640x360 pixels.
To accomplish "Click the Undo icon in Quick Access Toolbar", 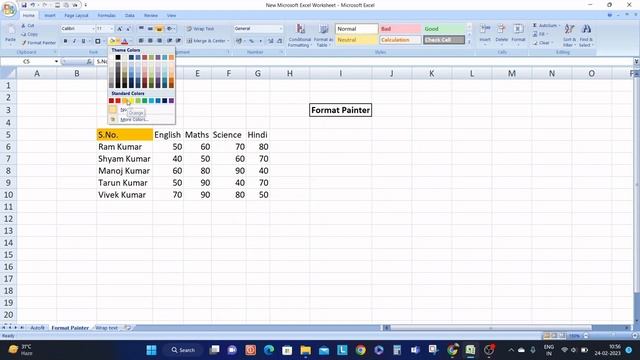I will pos(33,5).
